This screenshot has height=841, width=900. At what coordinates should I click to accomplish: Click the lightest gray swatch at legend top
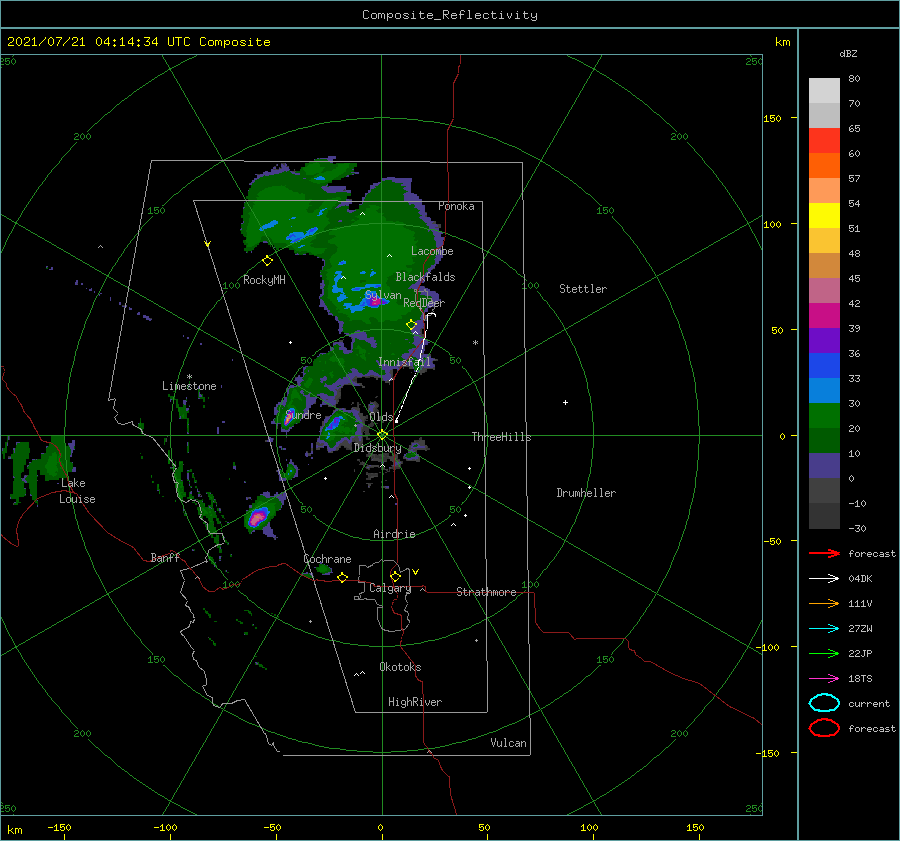pos(824,91)
